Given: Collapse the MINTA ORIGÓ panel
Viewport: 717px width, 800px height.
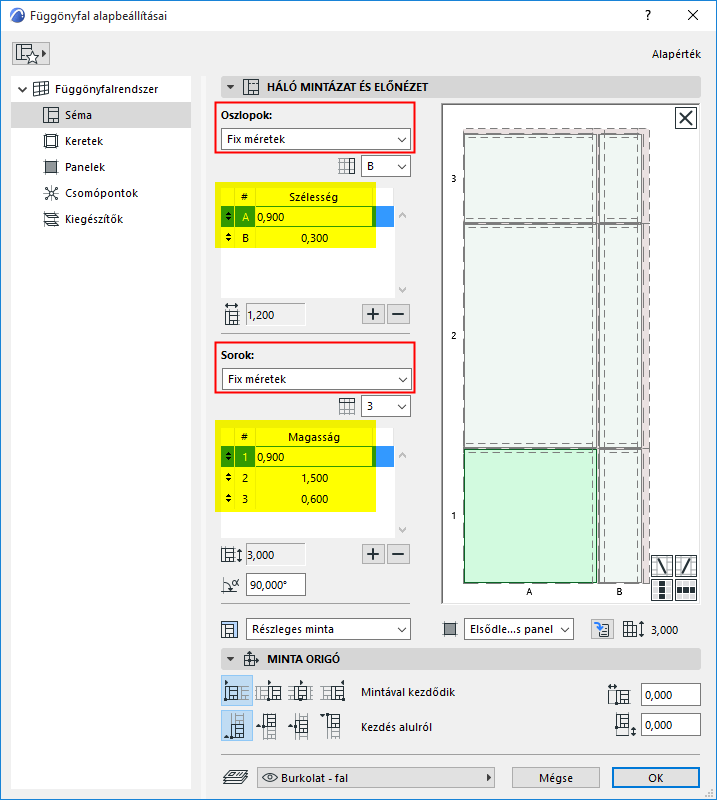Looking at the screenshot, I should pos(231,659).
